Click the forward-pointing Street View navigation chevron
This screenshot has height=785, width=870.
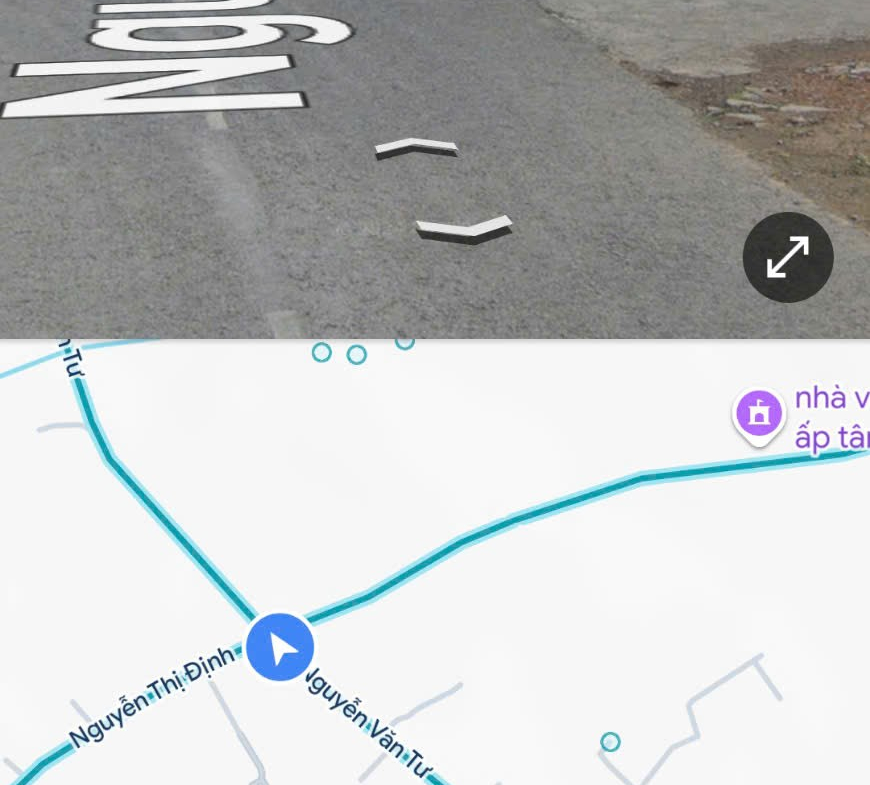[417, 148]
